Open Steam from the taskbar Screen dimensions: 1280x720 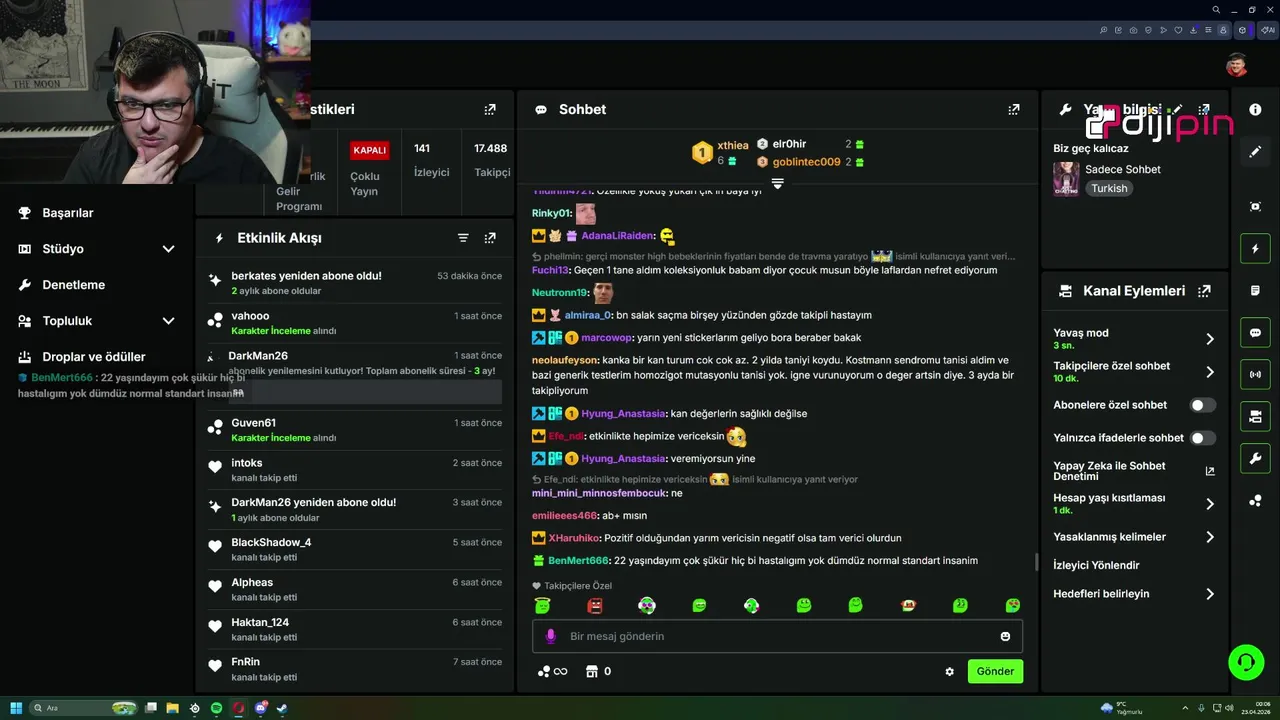282,708
